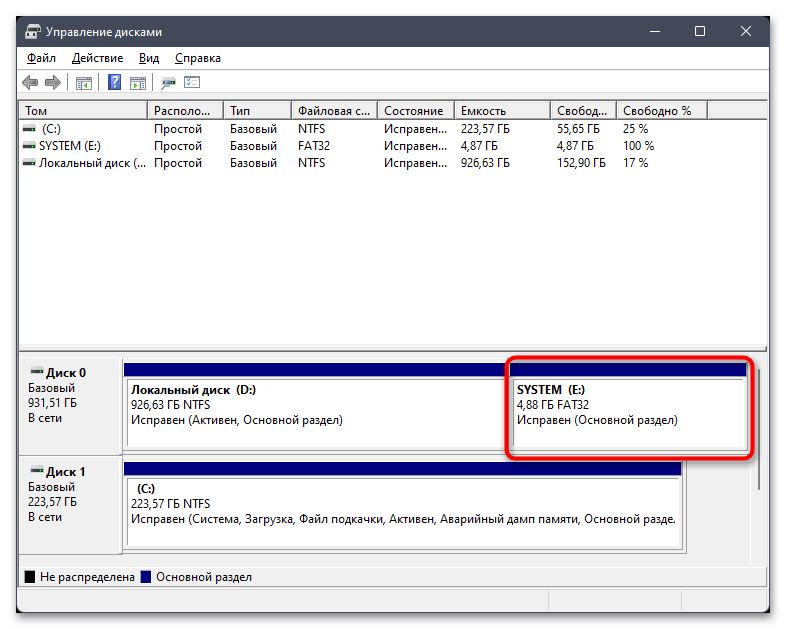Sort by the Свобод... column header

584,111
